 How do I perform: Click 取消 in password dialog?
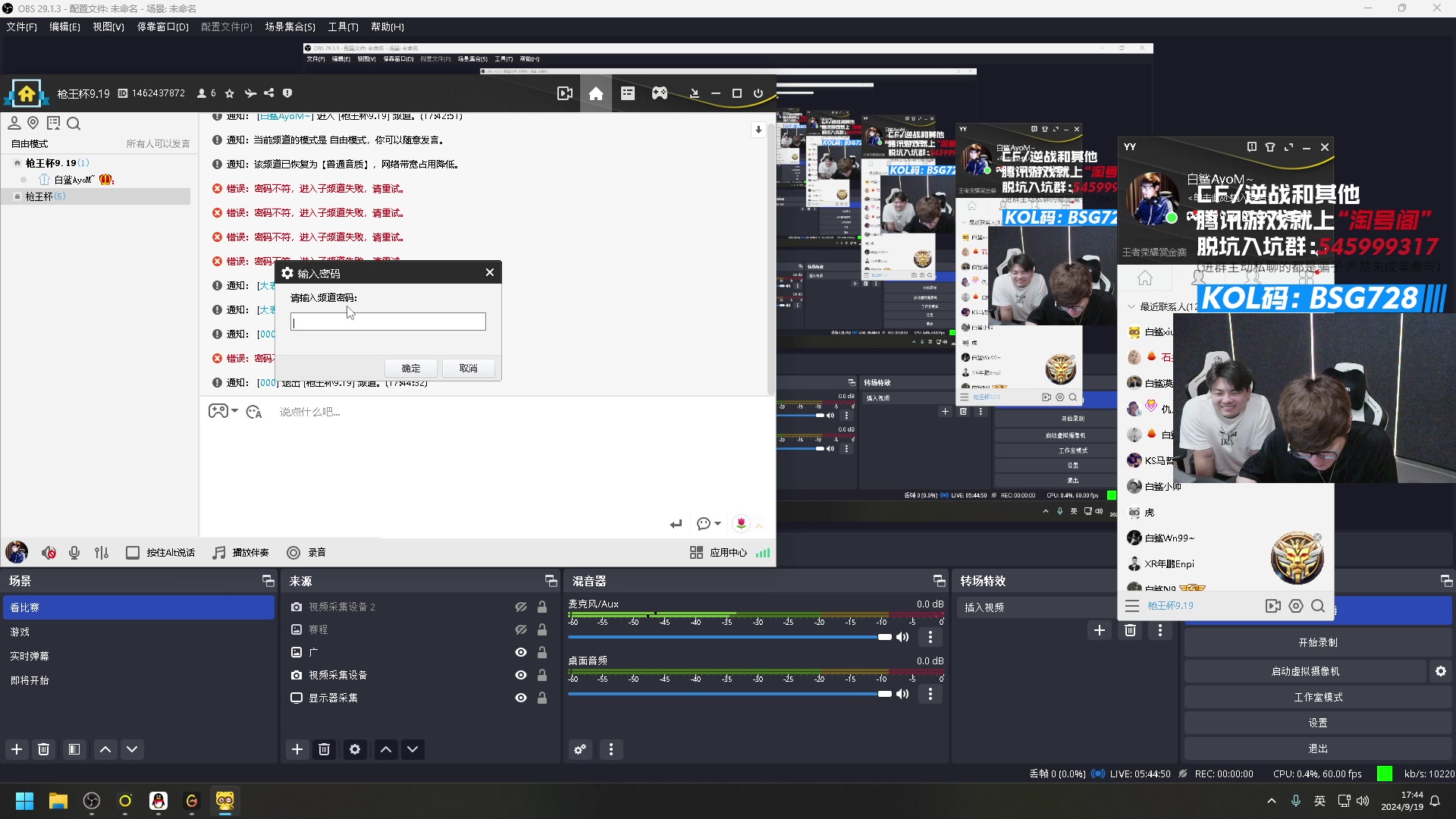coord(469,369)
